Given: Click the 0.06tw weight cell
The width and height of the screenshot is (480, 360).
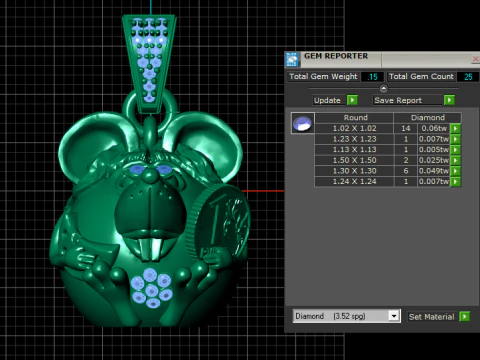Looking at the screenshot, I should point(434,128).
